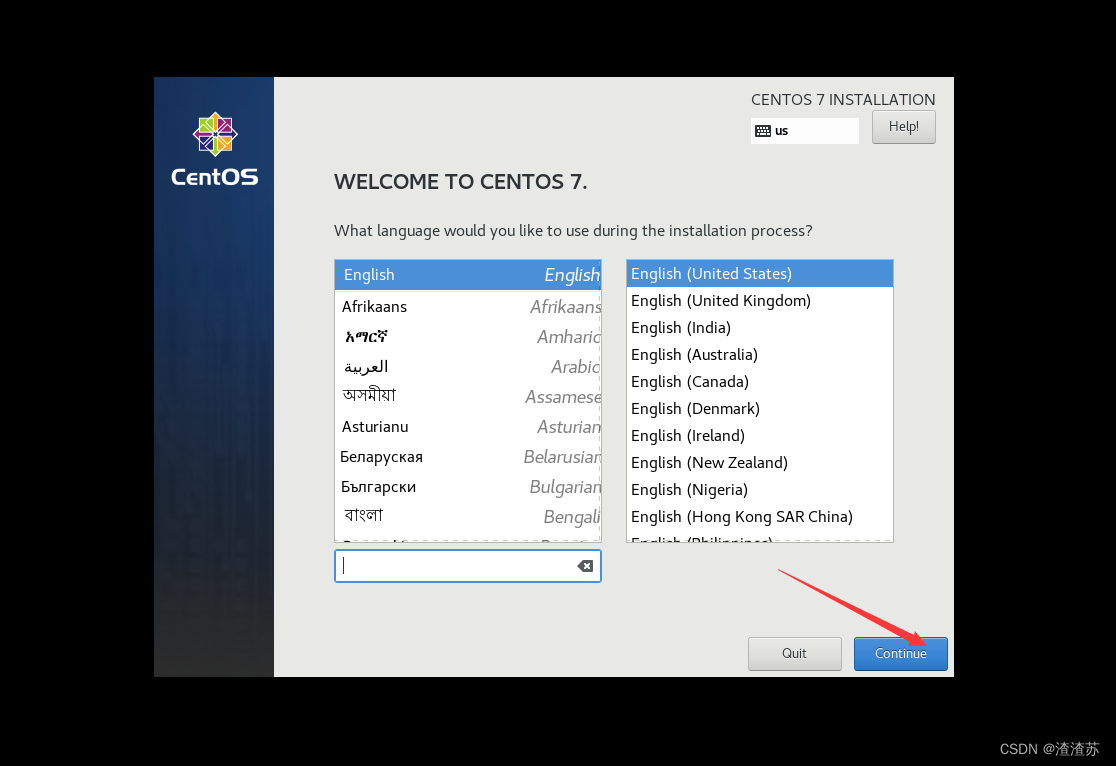The height and width of the screenshot is (766, 1116).
Task: Click the us keyboard layout indicator
Action: (804, 131)
